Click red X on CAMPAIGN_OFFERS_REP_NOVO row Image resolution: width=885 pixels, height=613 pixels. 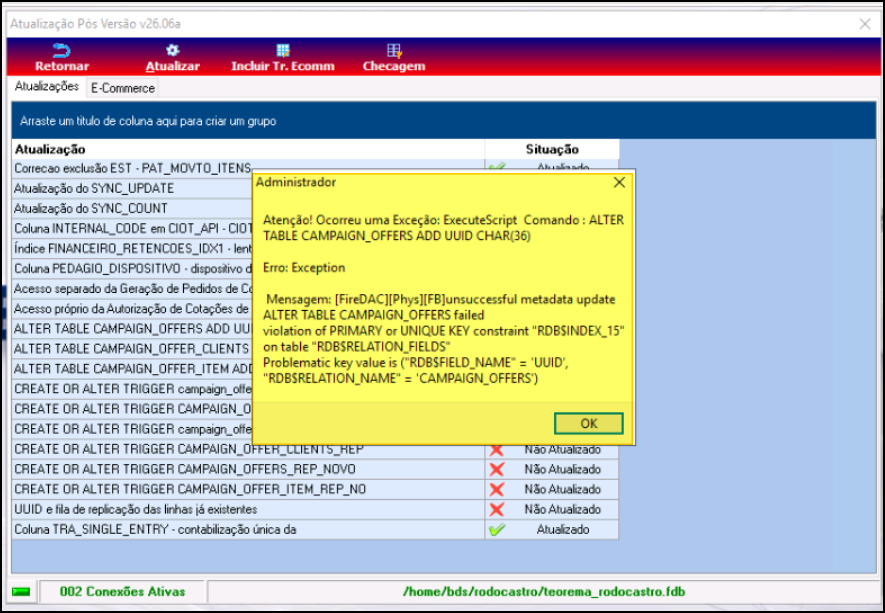point(497,469)
